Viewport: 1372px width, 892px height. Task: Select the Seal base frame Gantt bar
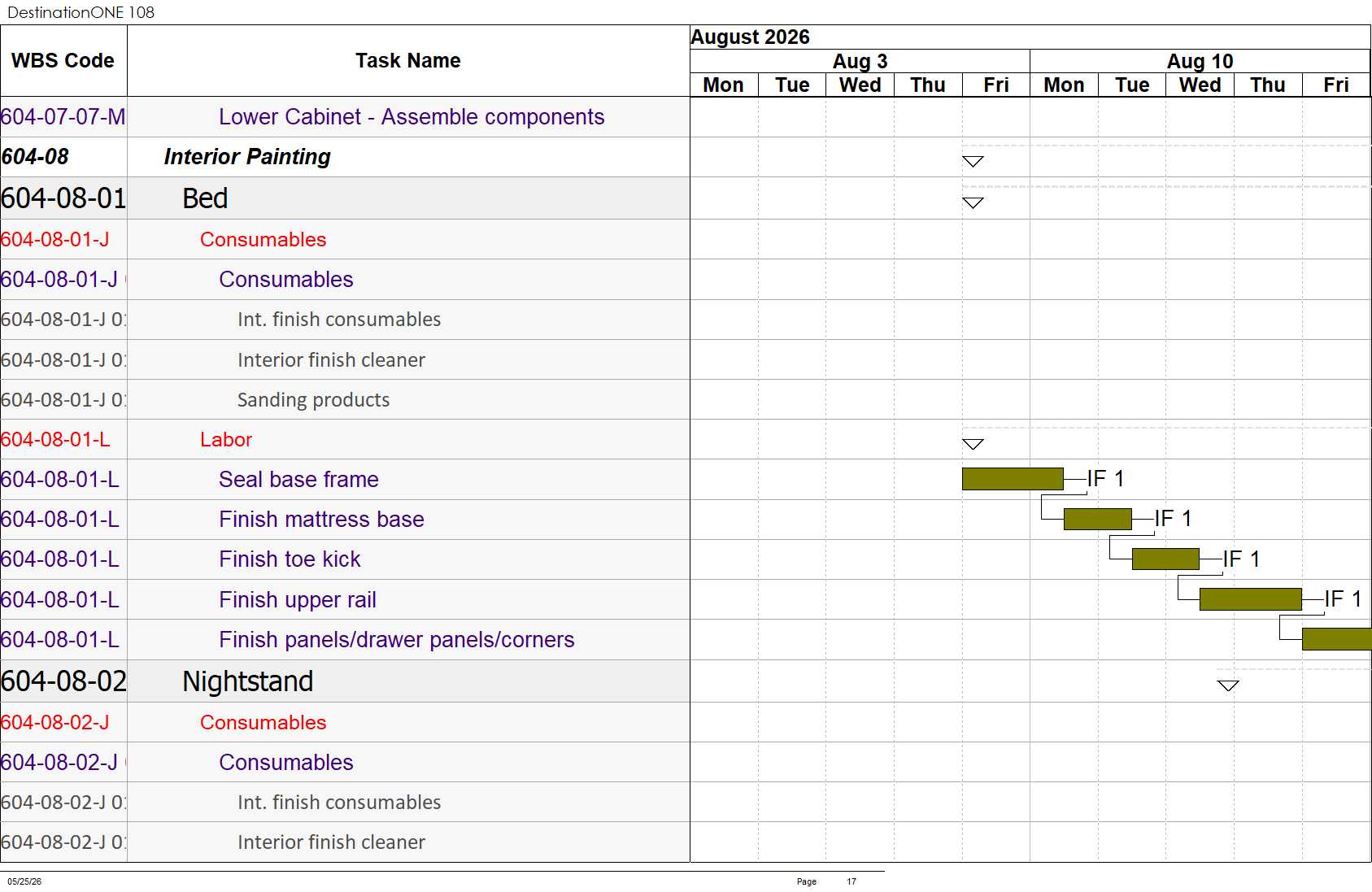1013,479
